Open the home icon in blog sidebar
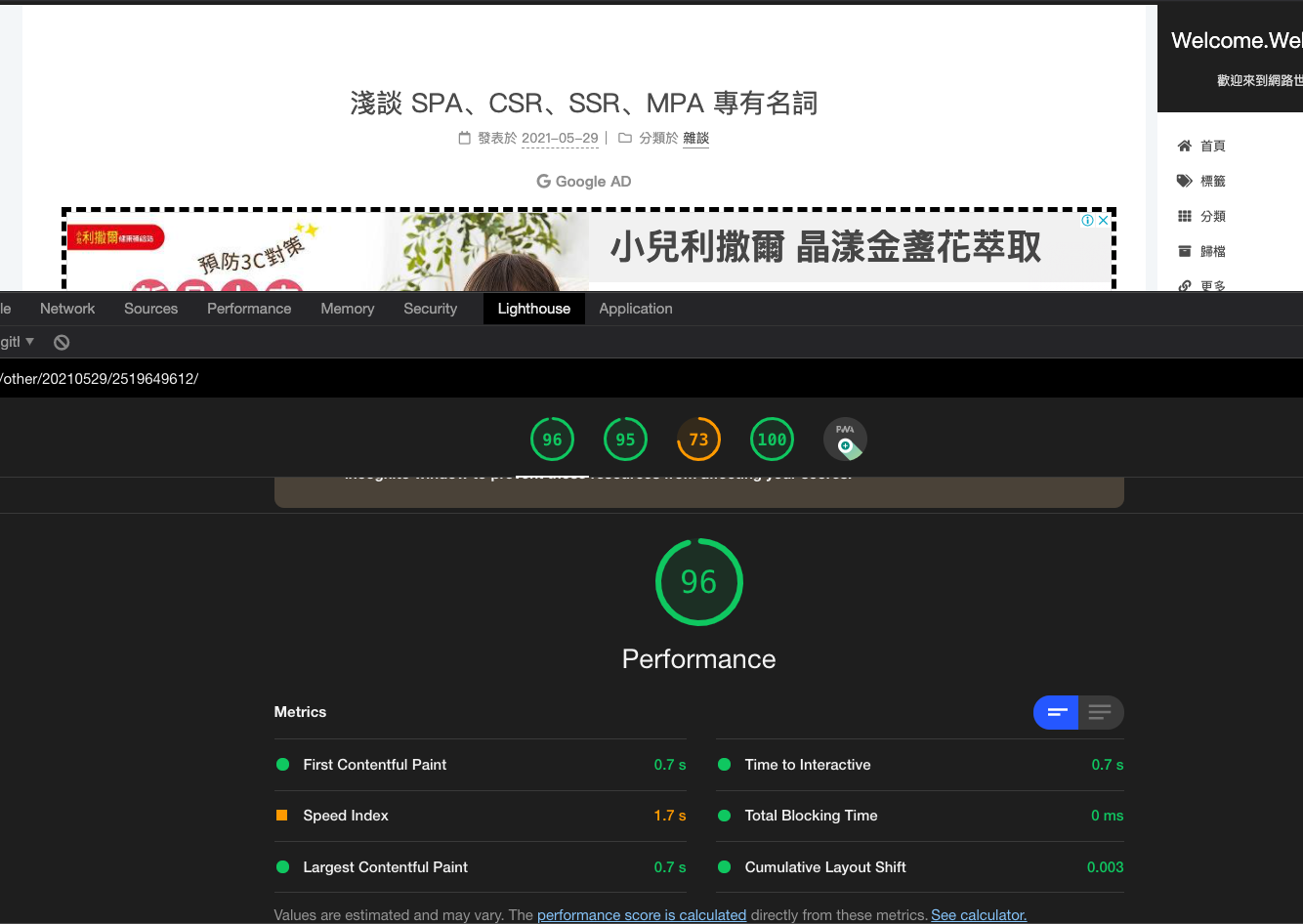The width and height of the screenshot is (1303, 924). click(x=1184, y=146)
